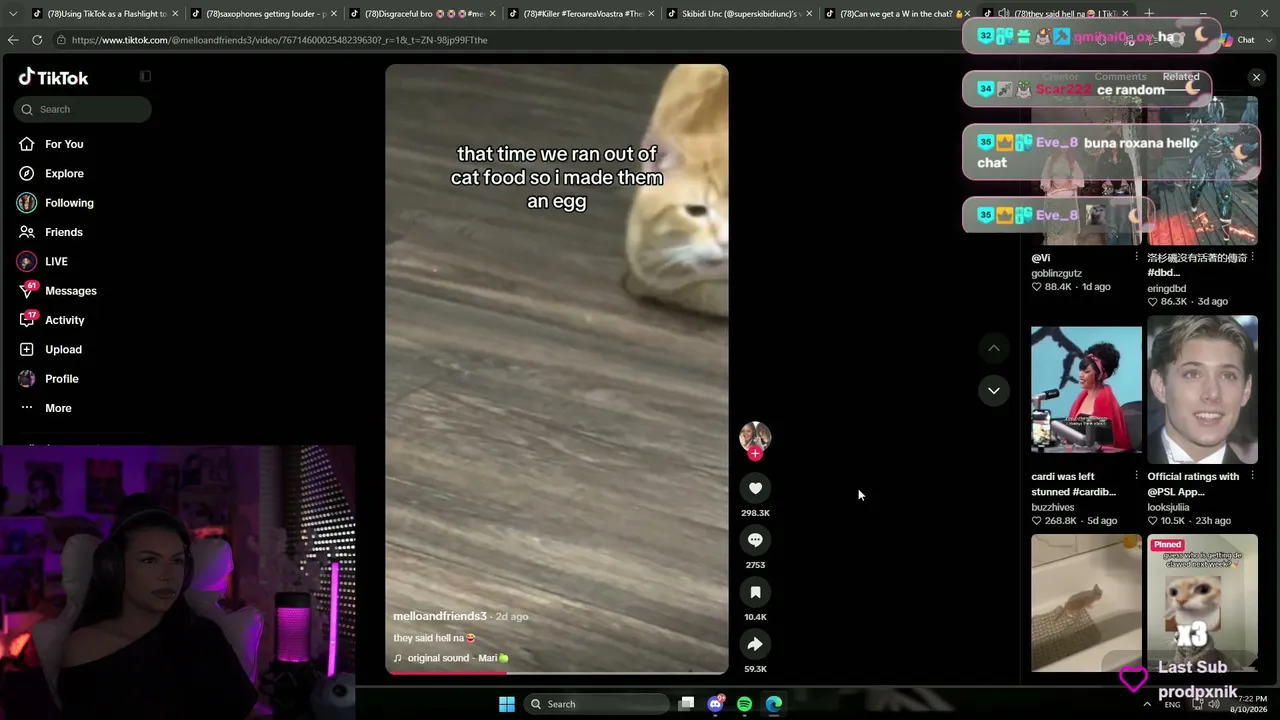Seek on the video progress bar
This screenshot has height=720, width=1280.
pyautogui.click(x=557, y=672)
